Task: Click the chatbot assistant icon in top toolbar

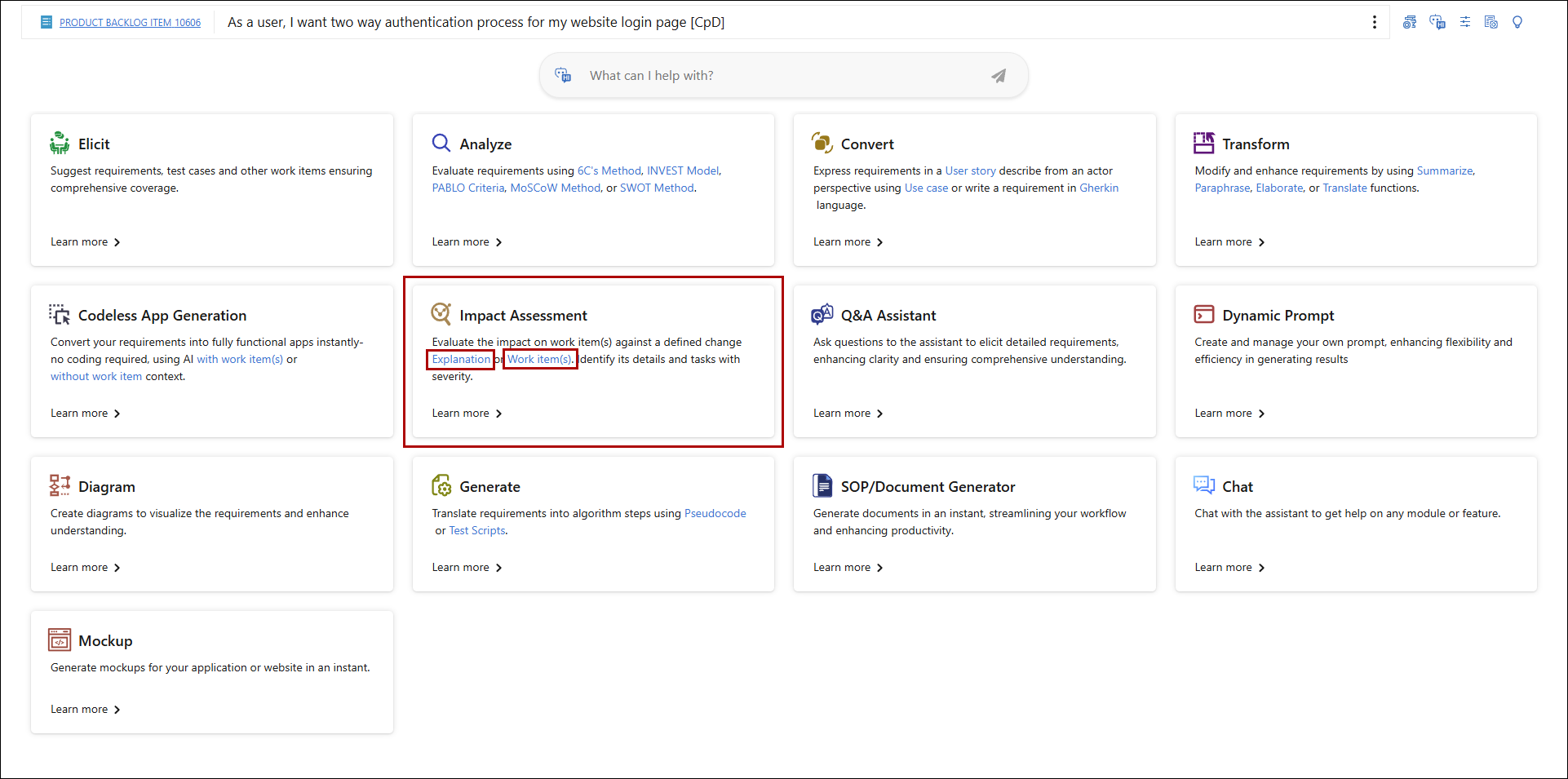Action: click(1437, 22)
